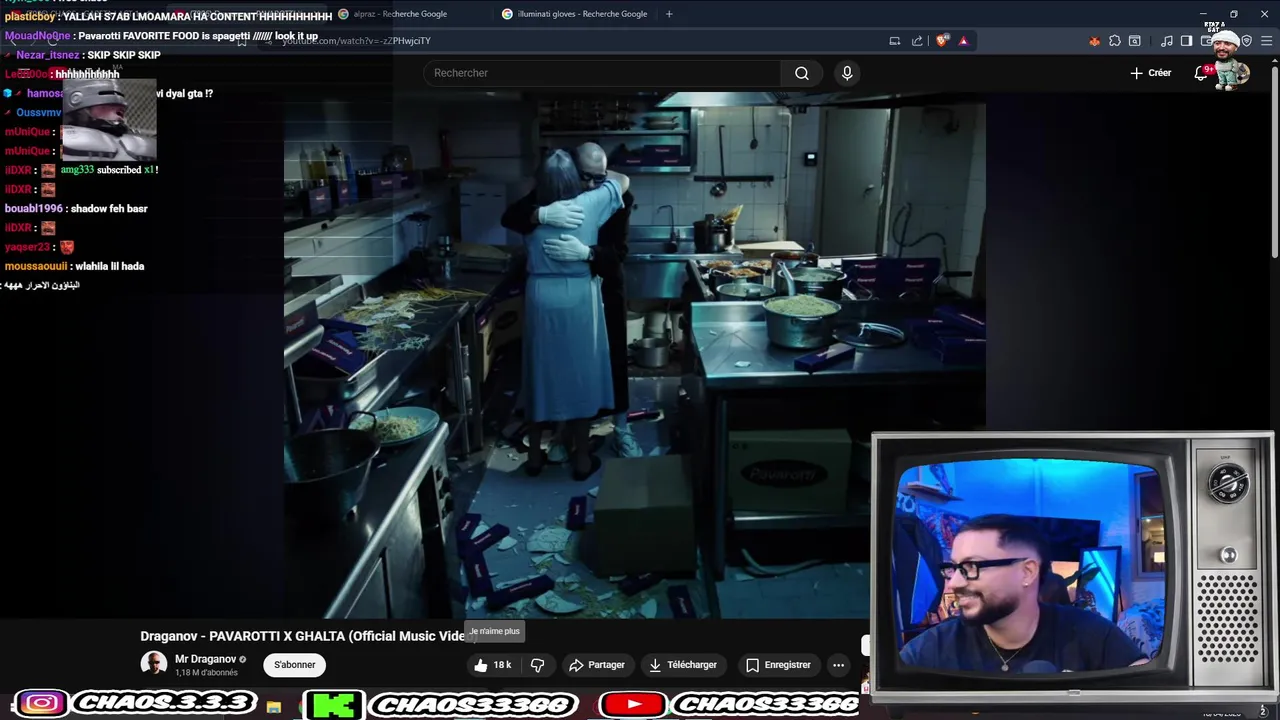Image resolution: width=1280 pixels, height=720 pixels.
Task: Click the dislike thumbs-down icon
Action: 537,665
